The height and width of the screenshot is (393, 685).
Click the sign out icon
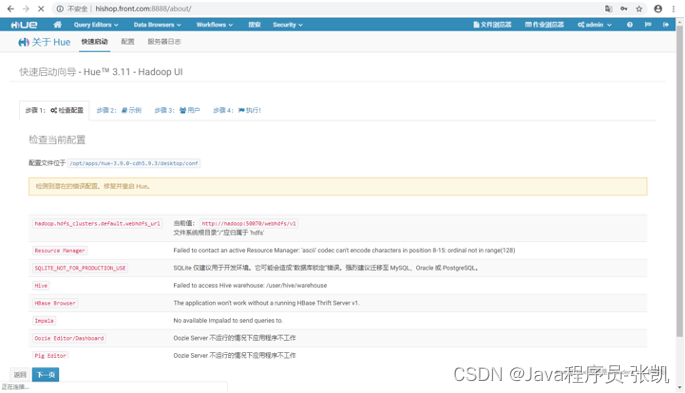[x=666, y=25]
